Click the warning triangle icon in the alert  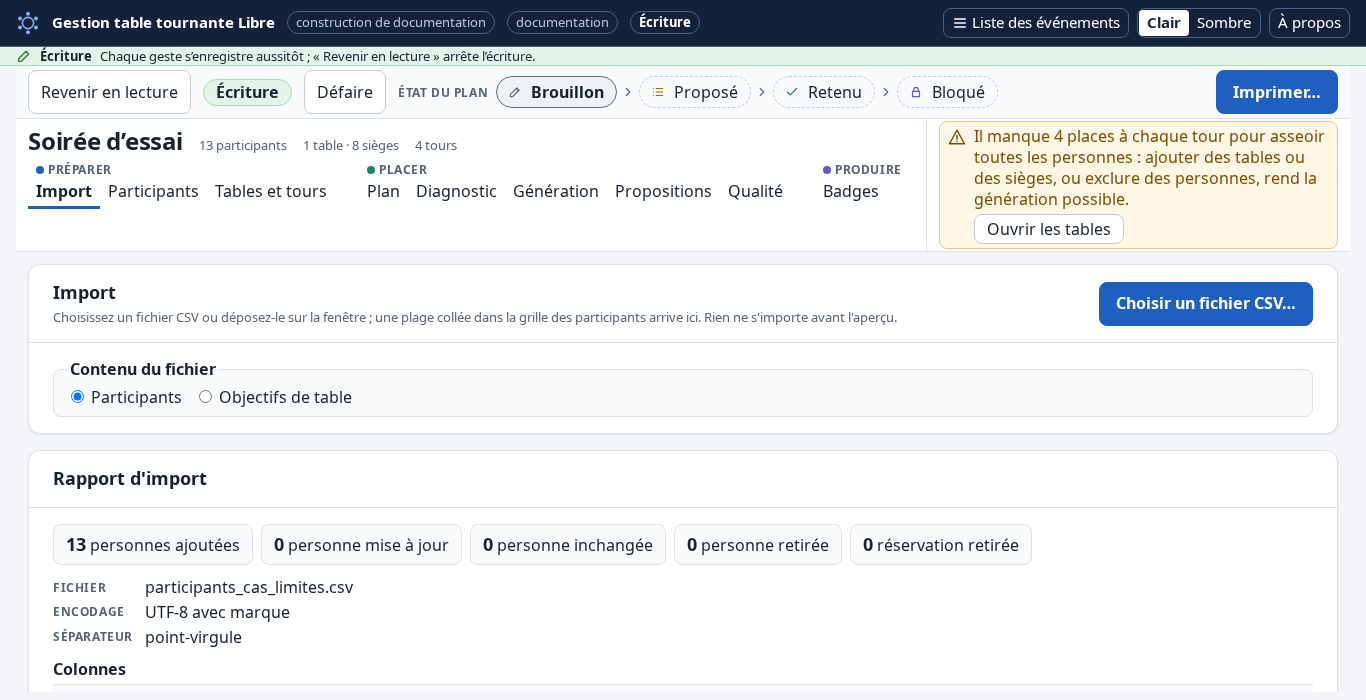coord(957,137)
